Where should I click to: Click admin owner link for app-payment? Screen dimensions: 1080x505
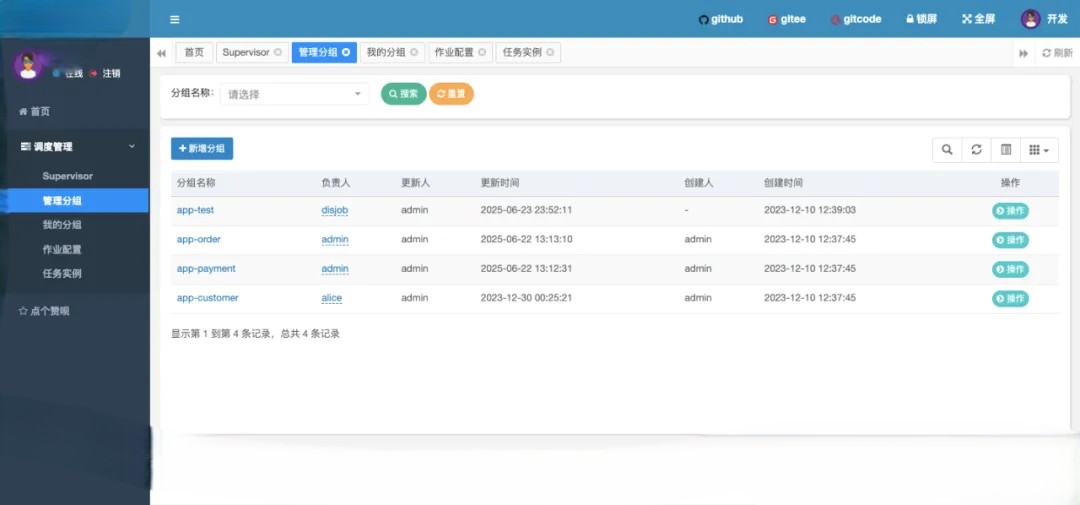(335, 268)
